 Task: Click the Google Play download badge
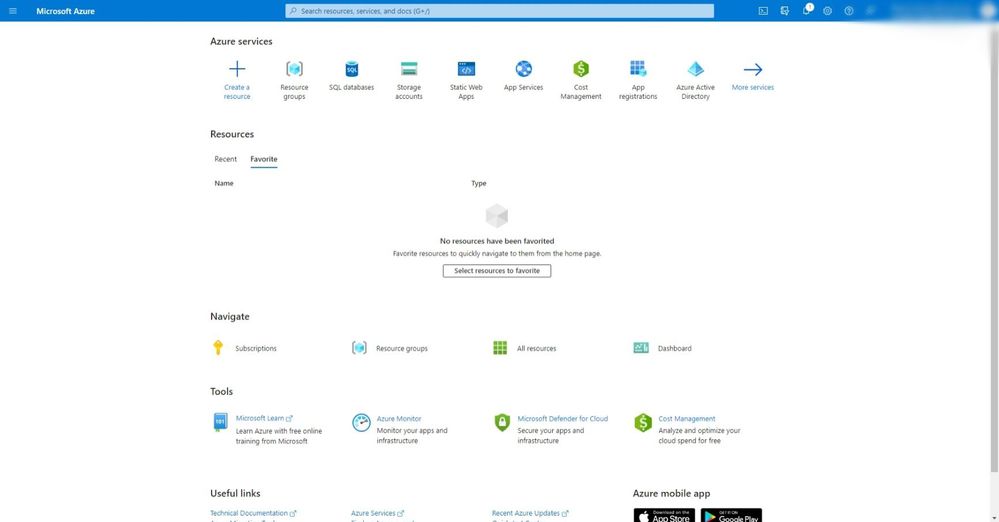[x=731, y=515]
